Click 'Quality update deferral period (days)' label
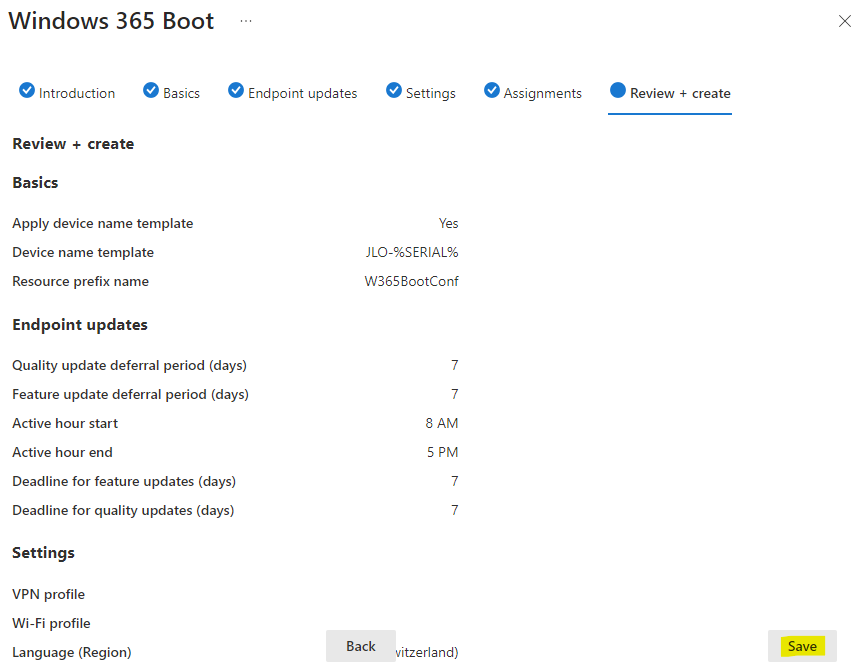The image size is (851, 671). pos(129,365)
